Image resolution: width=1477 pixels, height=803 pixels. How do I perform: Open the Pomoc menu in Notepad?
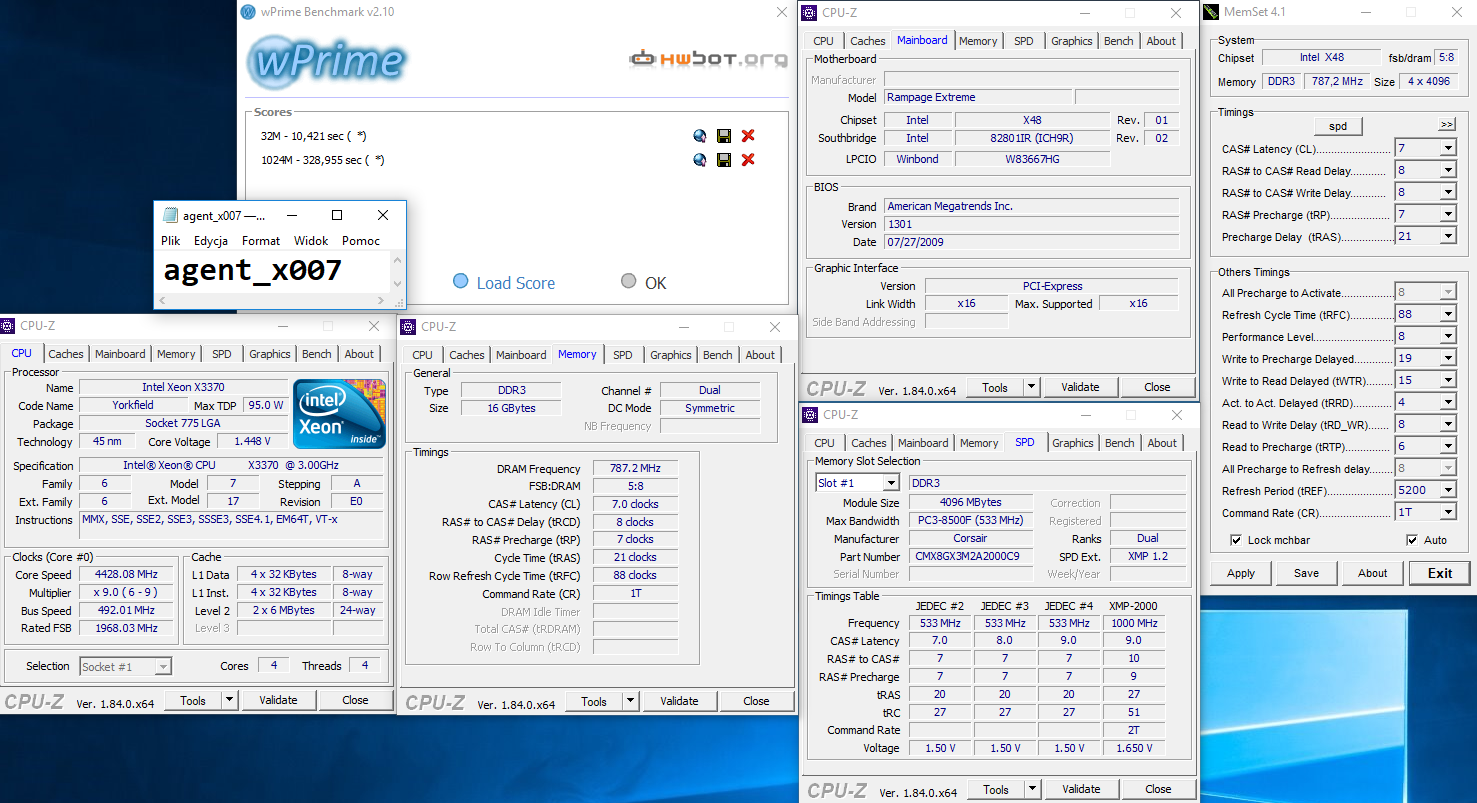pos(361,241)
